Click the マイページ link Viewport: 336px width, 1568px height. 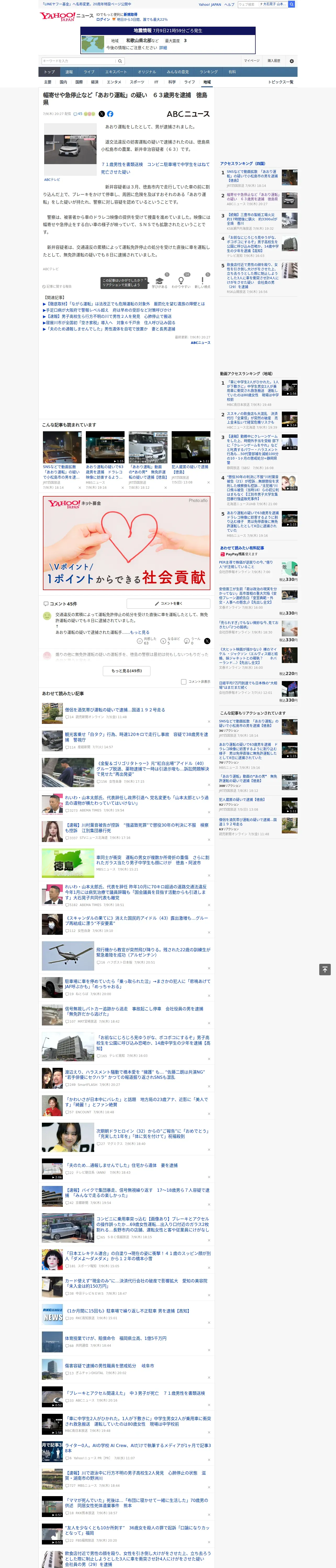(251, 61)
